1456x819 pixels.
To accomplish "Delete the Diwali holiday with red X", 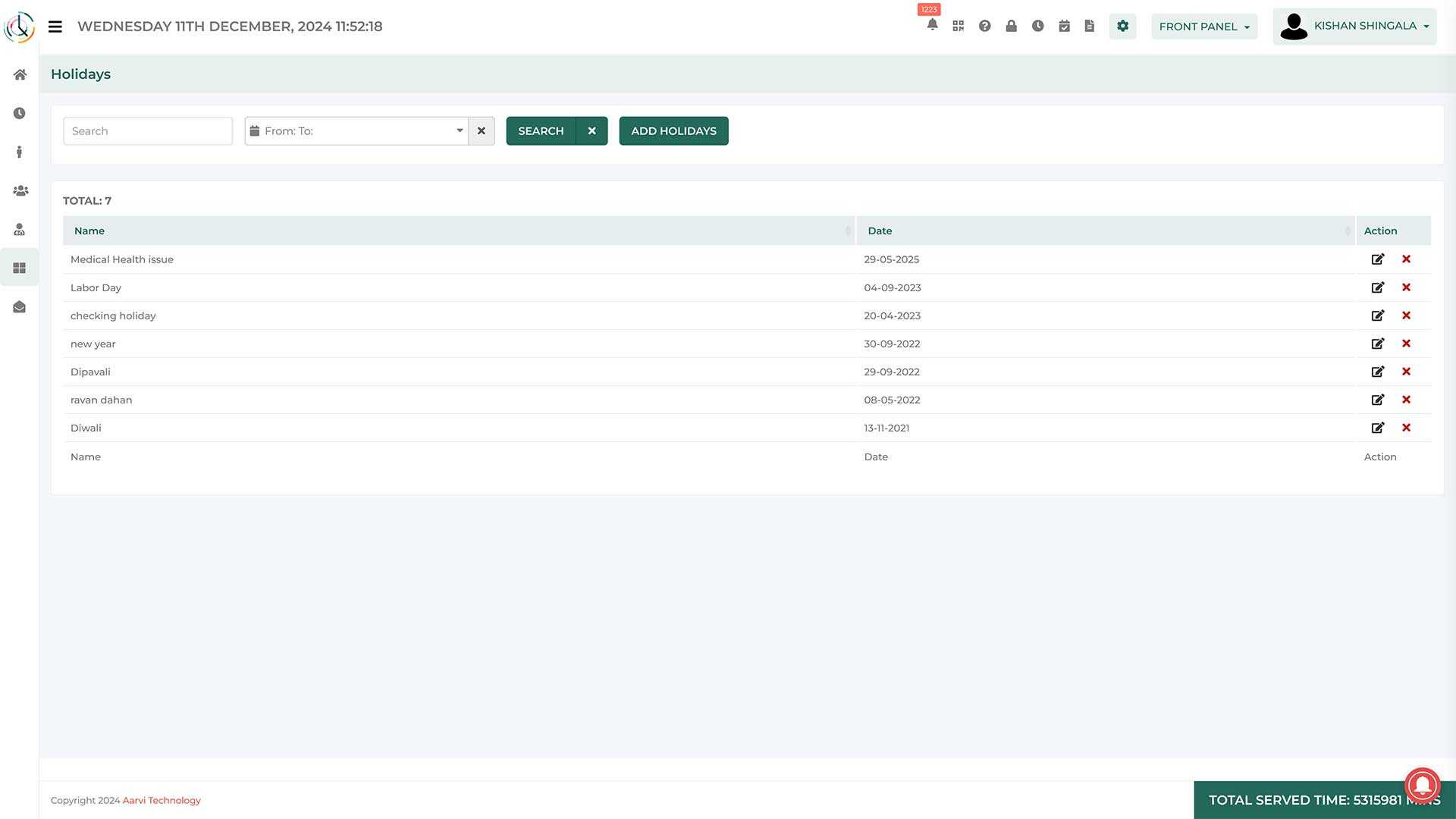I will [1406, 428].
